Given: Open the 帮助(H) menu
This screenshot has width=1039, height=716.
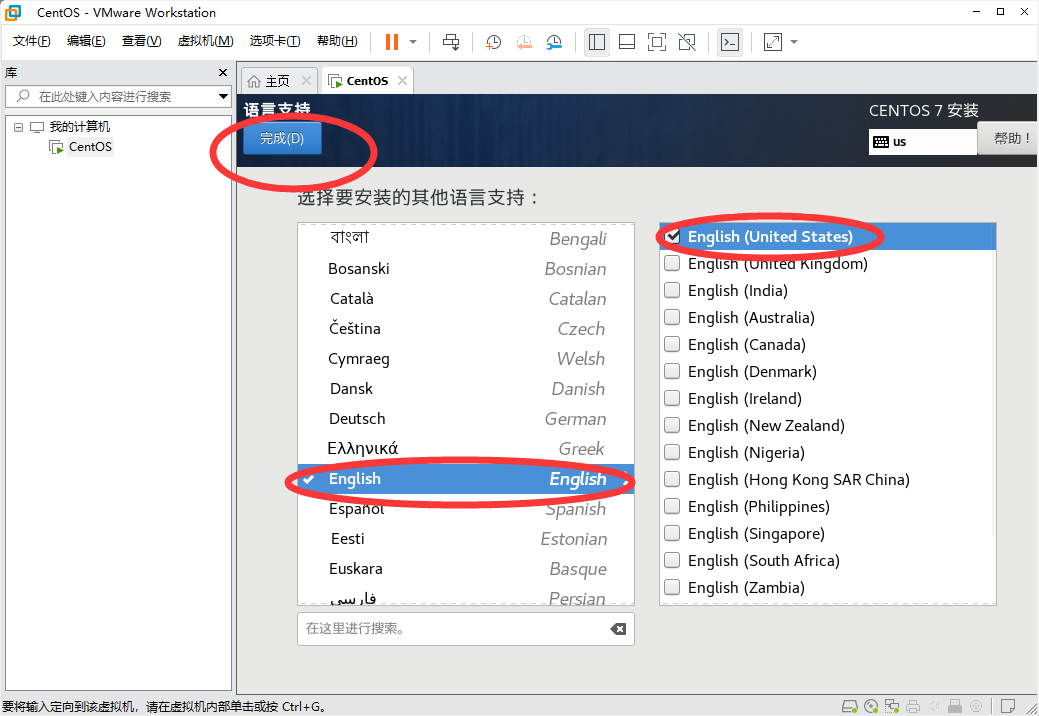Looking at the screenshot, I should [x=337, y=41].
